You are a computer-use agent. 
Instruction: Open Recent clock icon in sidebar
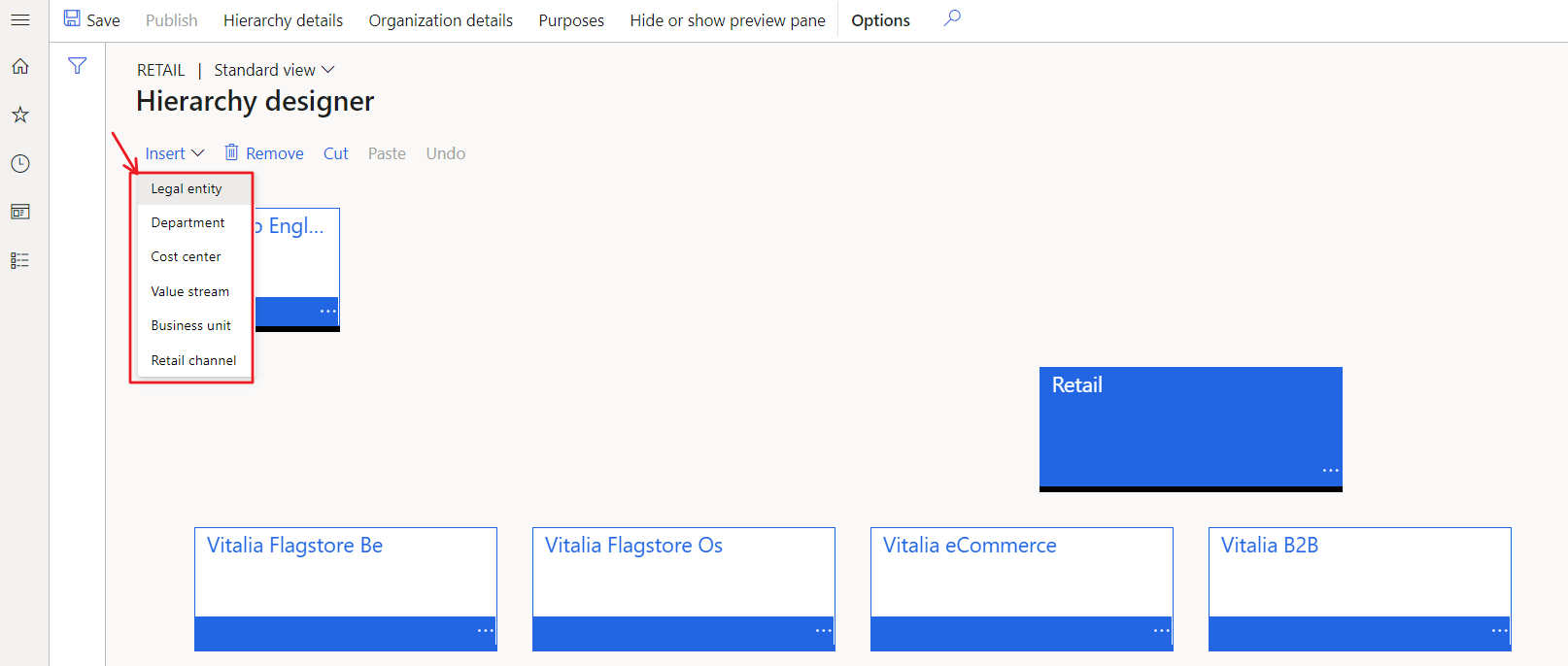[x=19, y=163]
